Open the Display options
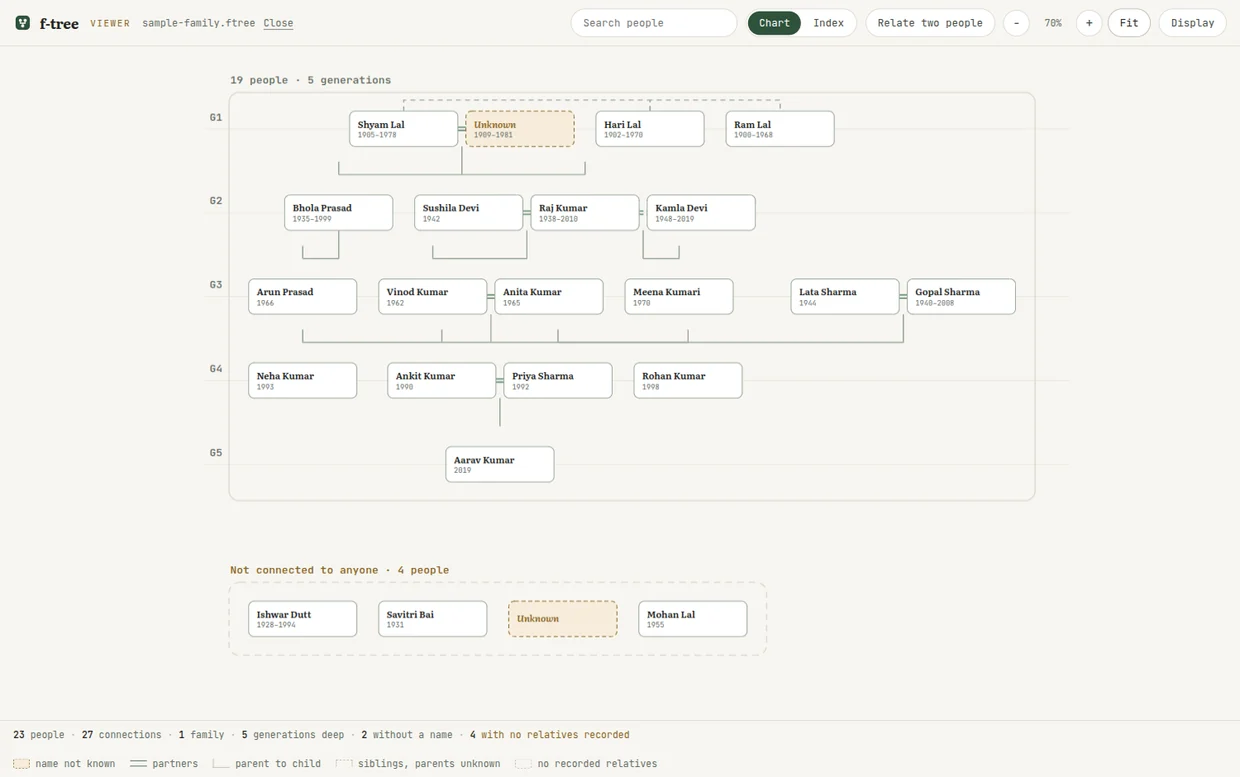Viewport: 1240px width, 777px height. [x=1192, y=23]
